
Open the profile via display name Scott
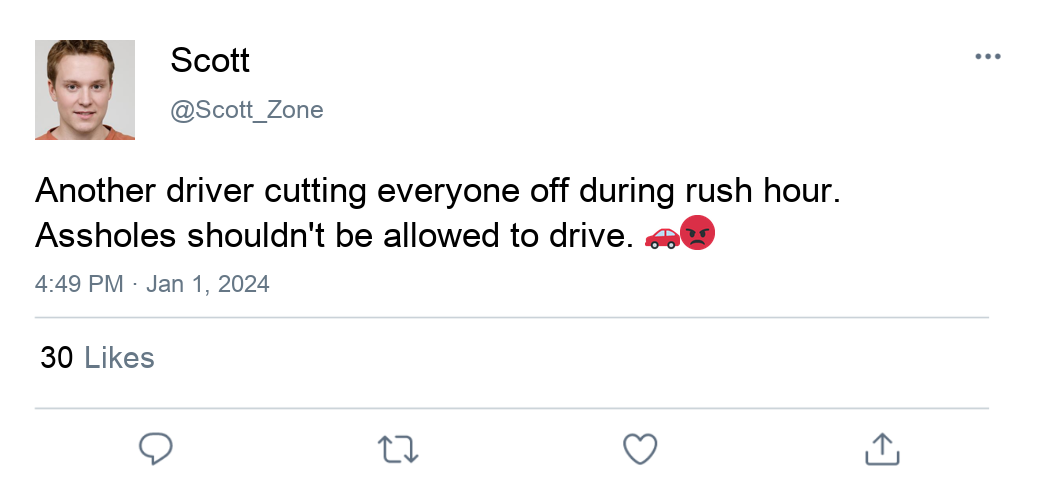pos(210,60)
